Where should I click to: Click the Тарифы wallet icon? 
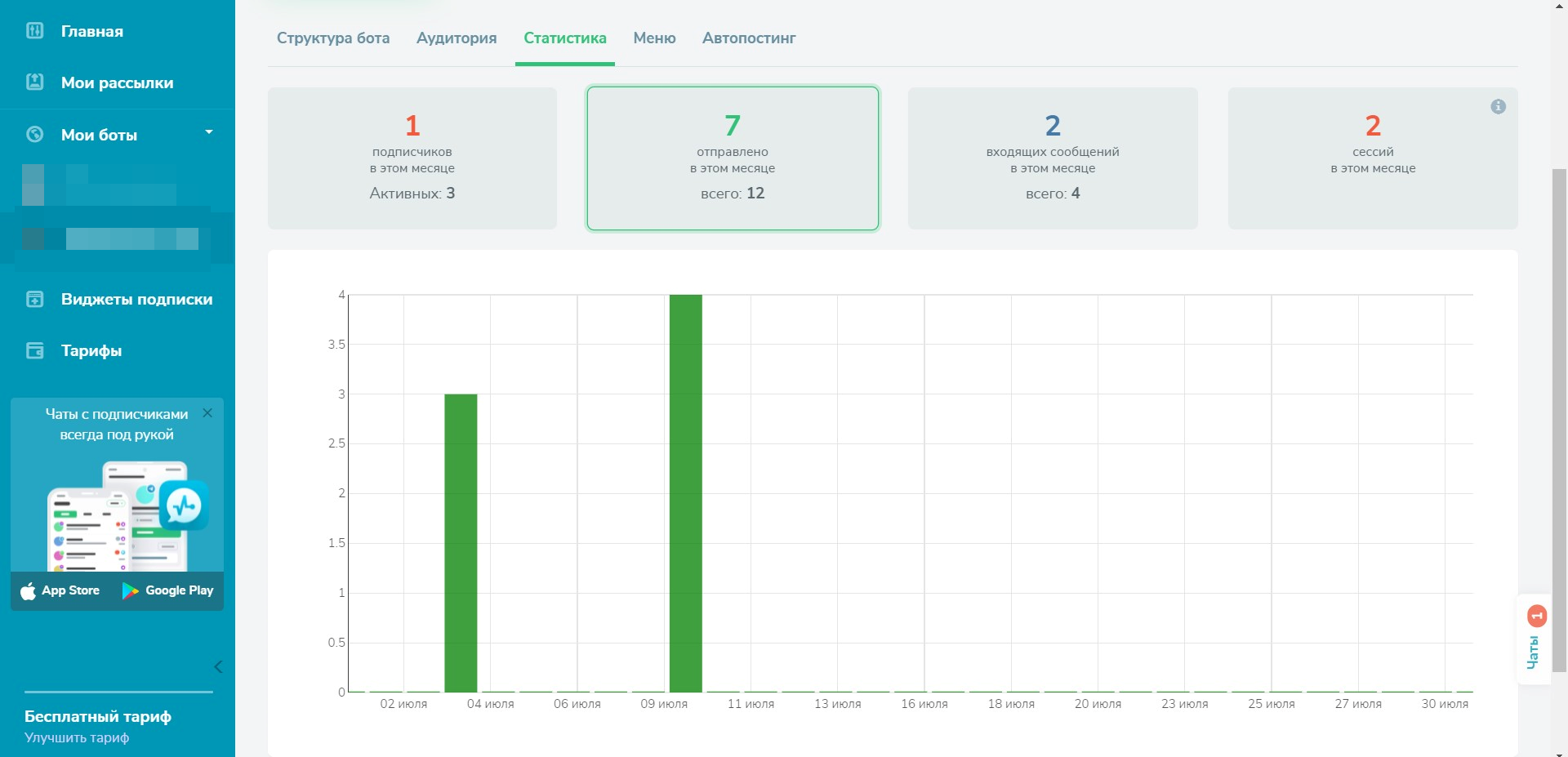[34, 350]
